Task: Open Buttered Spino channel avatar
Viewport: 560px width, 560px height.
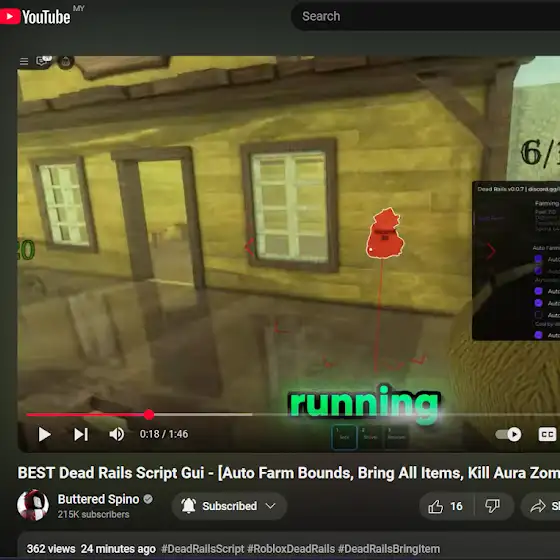Action: (x=33, y=505)
